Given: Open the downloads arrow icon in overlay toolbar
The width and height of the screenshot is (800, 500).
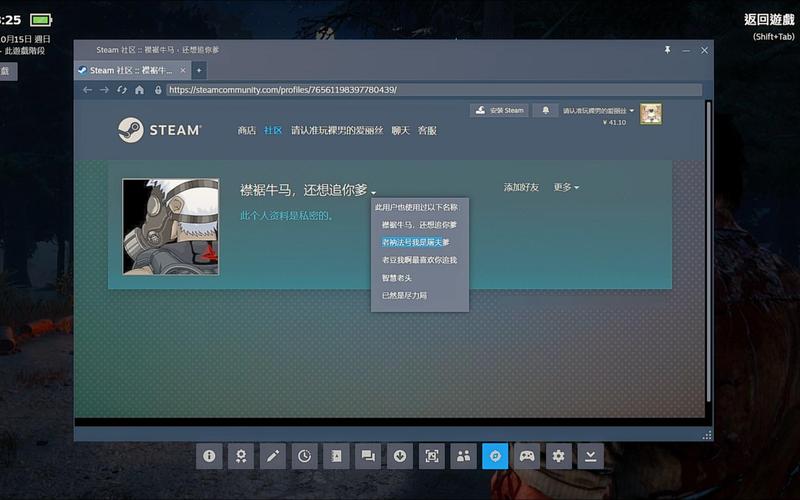Looking at the screenshot, I should point(400,456).
